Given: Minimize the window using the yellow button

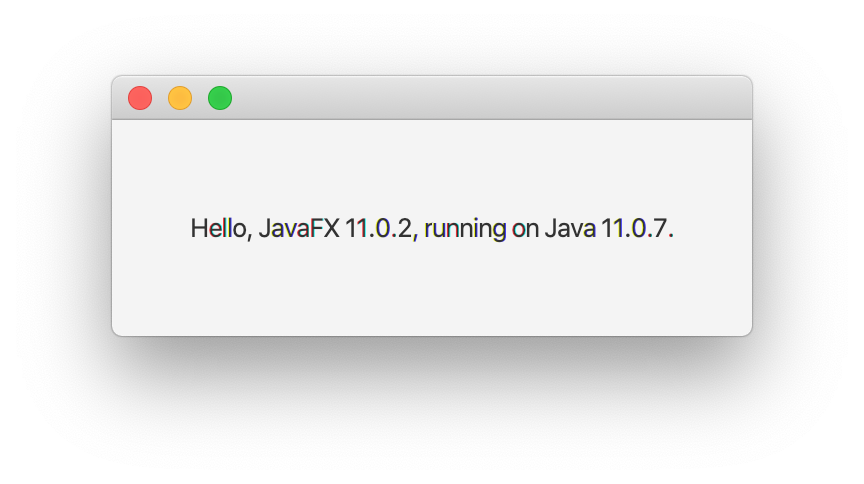Looking at the screenshot, I should [180, 98].
